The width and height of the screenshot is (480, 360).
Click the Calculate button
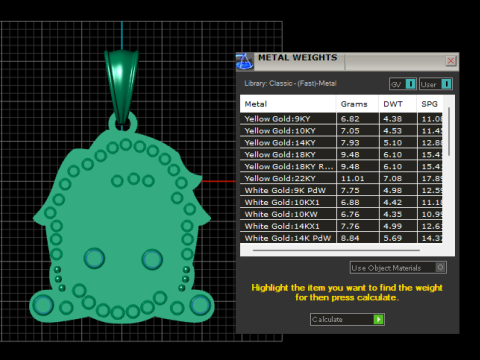point(347,319)
